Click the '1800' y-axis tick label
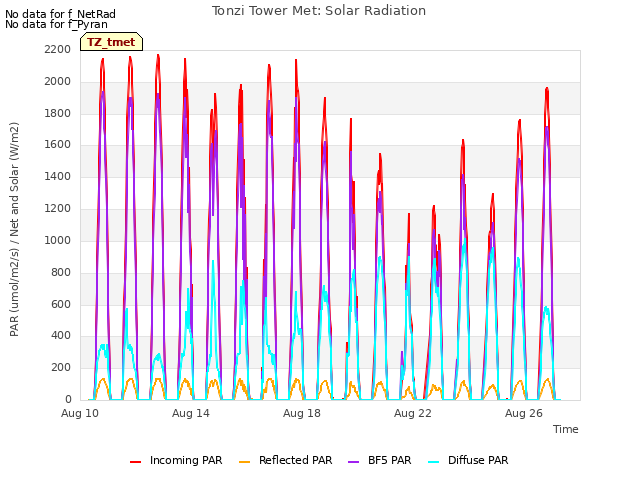The image size is (640, 480). click(x=58, y=113)
